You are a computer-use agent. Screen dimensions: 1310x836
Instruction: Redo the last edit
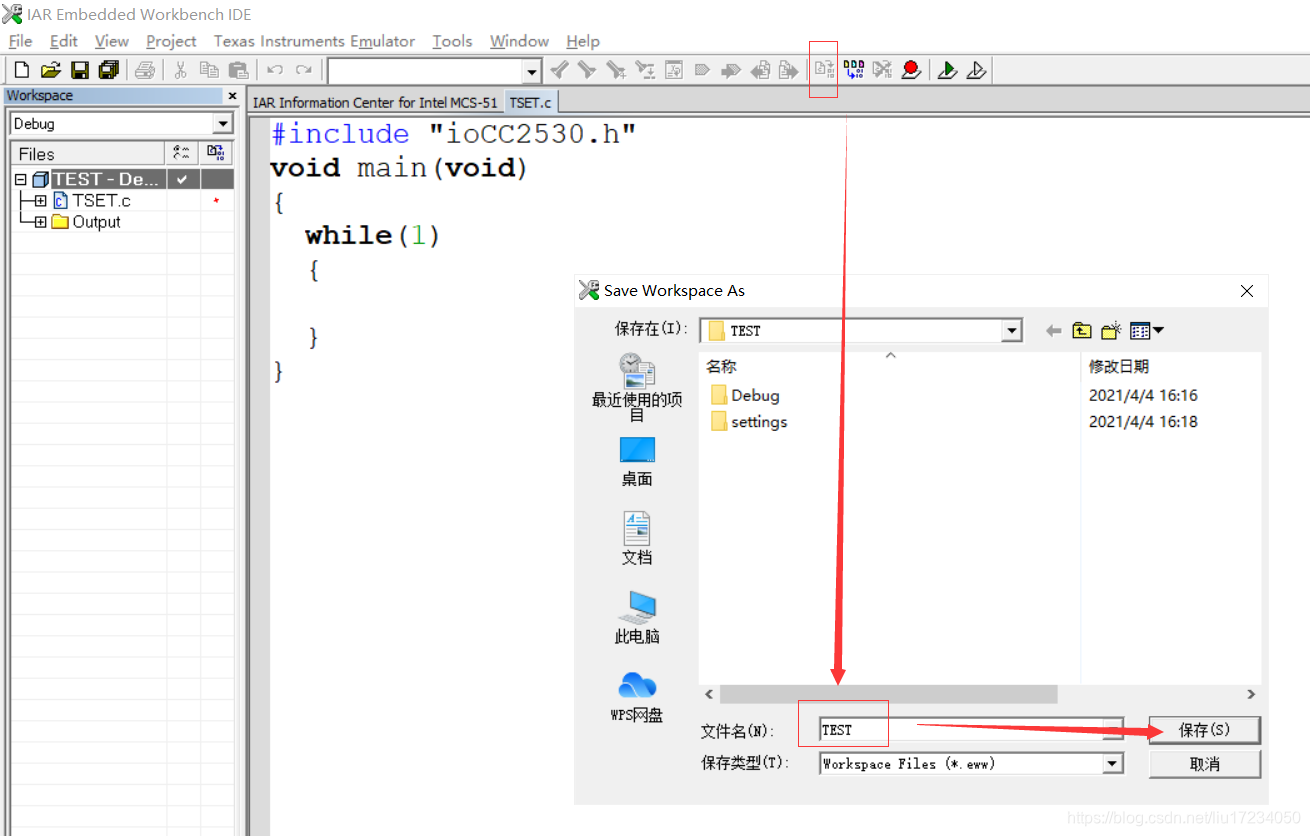(x=304, y=70)
